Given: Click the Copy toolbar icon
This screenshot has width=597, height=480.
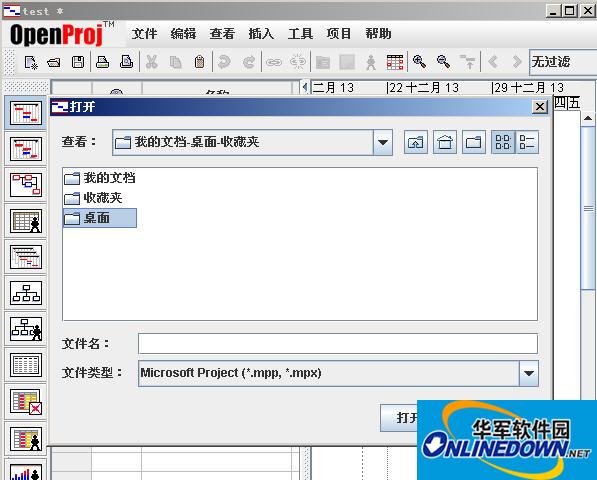Looking at the screenshot, I should coord(176,62).
